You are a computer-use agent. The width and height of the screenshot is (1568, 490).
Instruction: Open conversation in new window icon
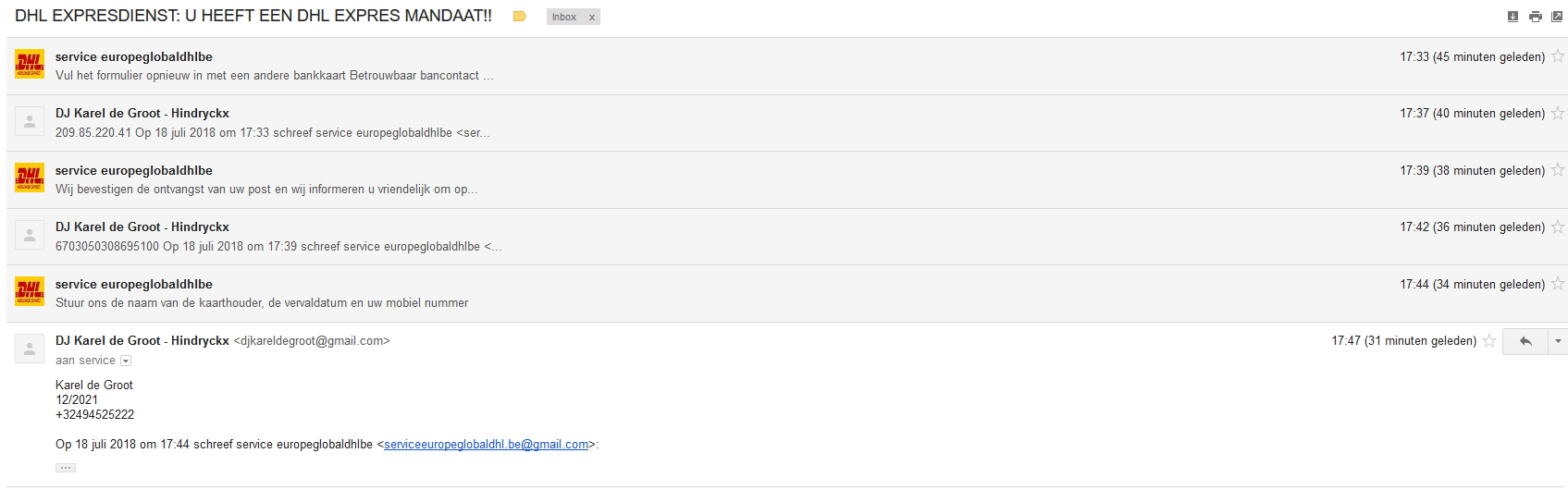click(x=1557, y=17)
